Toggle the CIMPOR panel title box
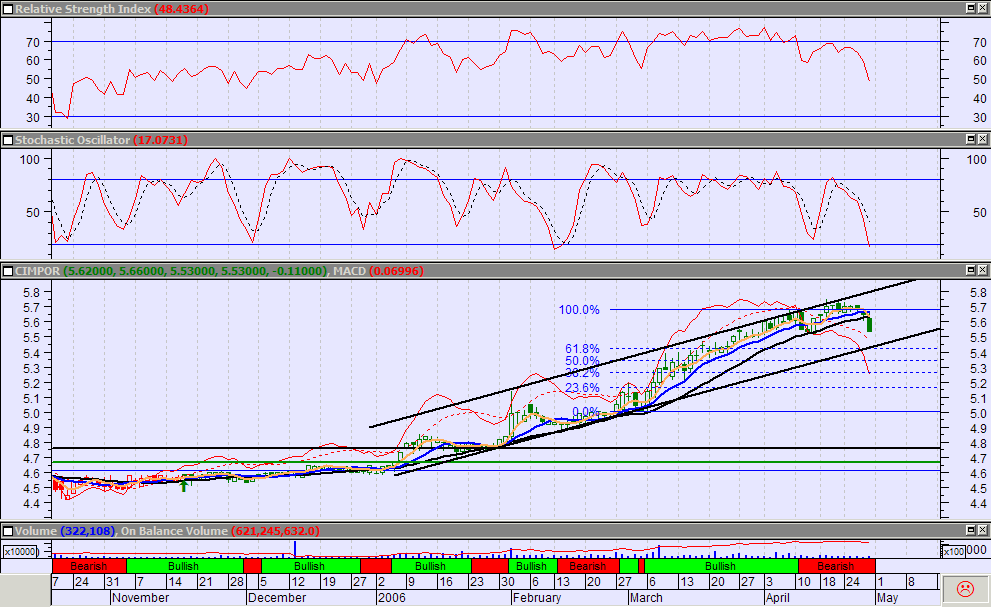Image resolution: width=991 pixels, height=607 pixels. (8, 271)
